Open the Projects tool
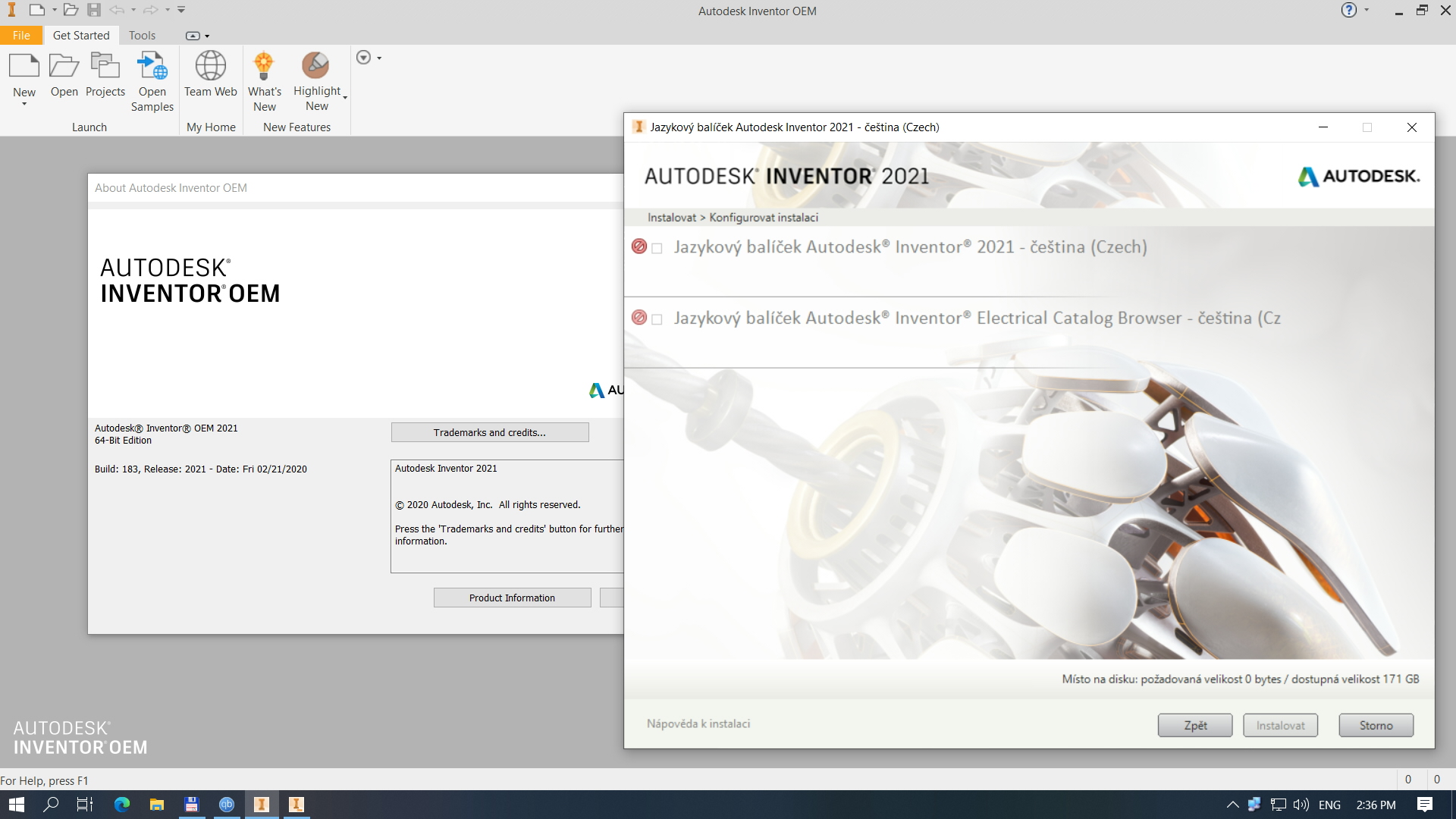 (x=105, y=72)
